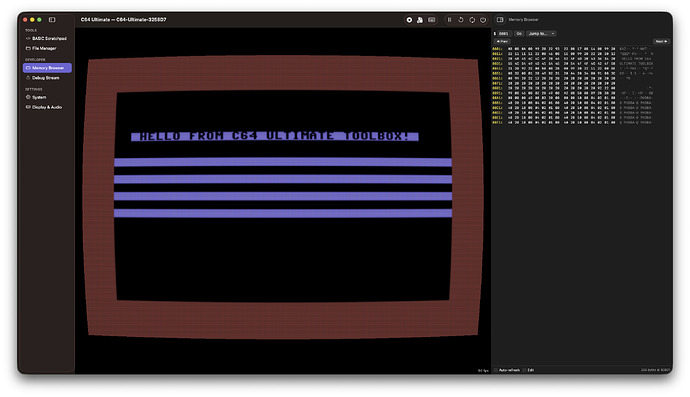
Task: Click the keyboard icon in the toolbar
Action: click(x=432, y=20)
